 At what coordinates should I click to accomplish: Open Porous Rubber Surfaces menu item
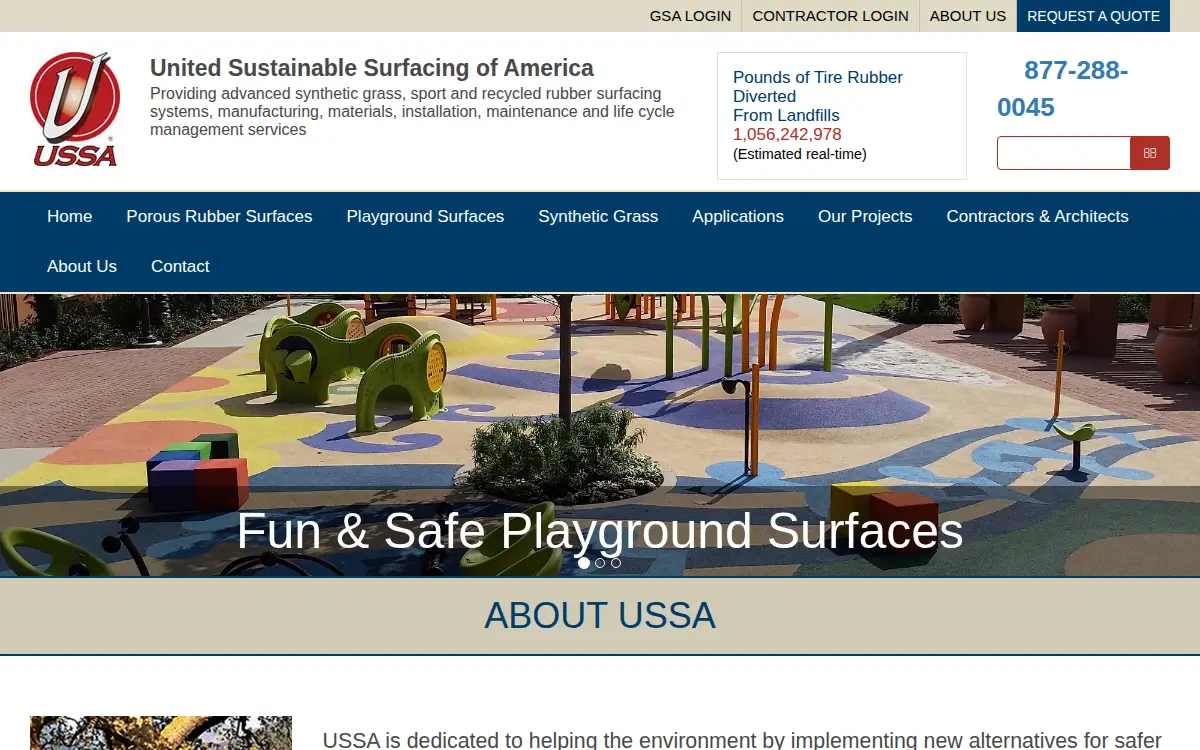tap(219, 217)
